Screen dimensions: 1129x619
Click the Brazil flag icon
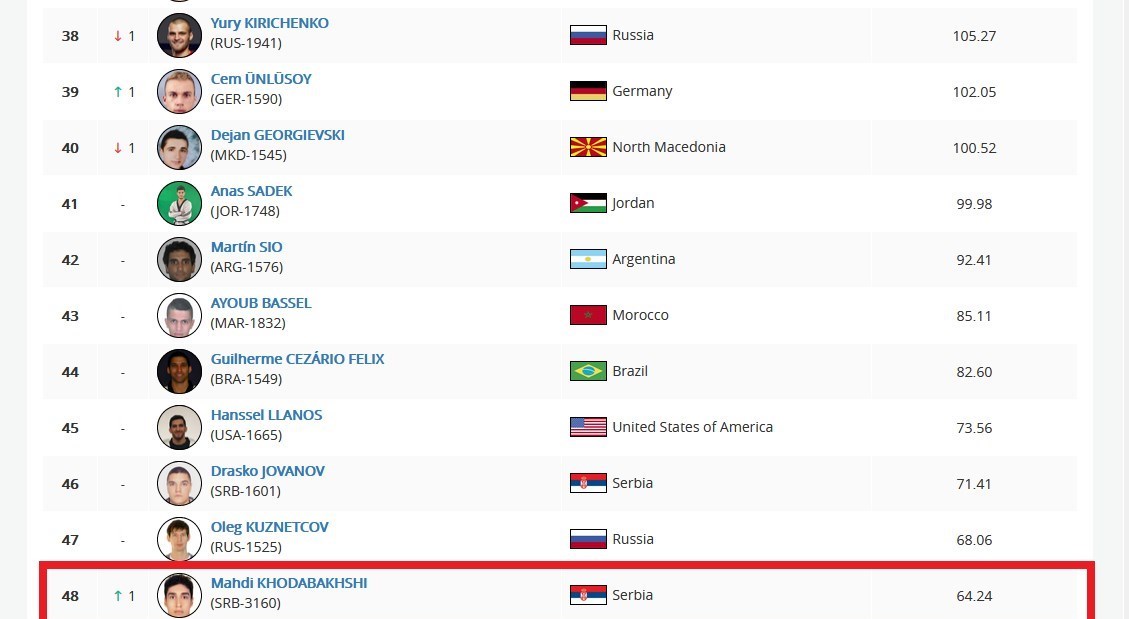point(588,371)
